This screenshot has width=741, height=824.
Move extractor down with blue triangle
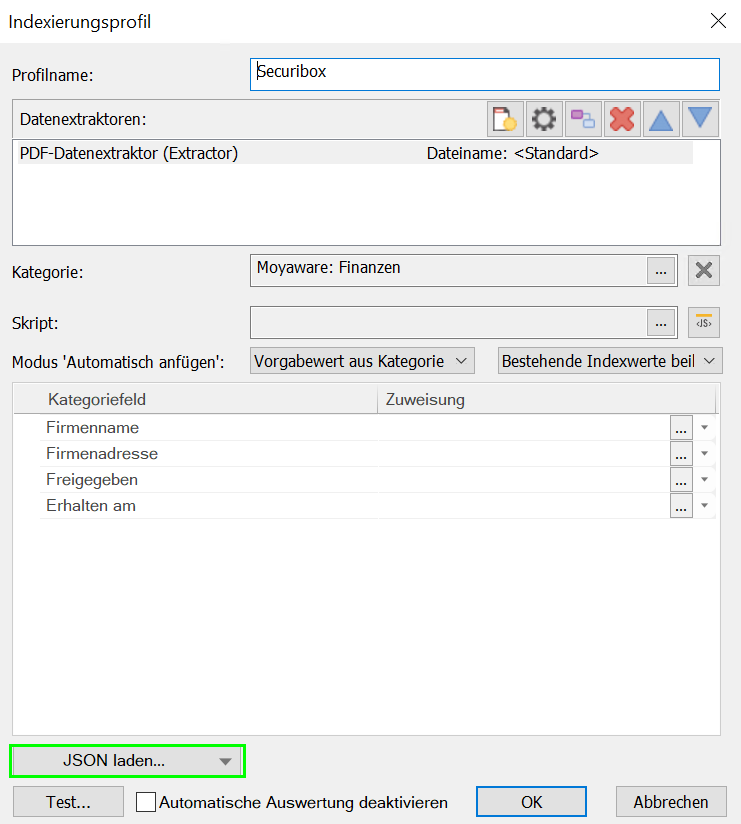(700, 119)
